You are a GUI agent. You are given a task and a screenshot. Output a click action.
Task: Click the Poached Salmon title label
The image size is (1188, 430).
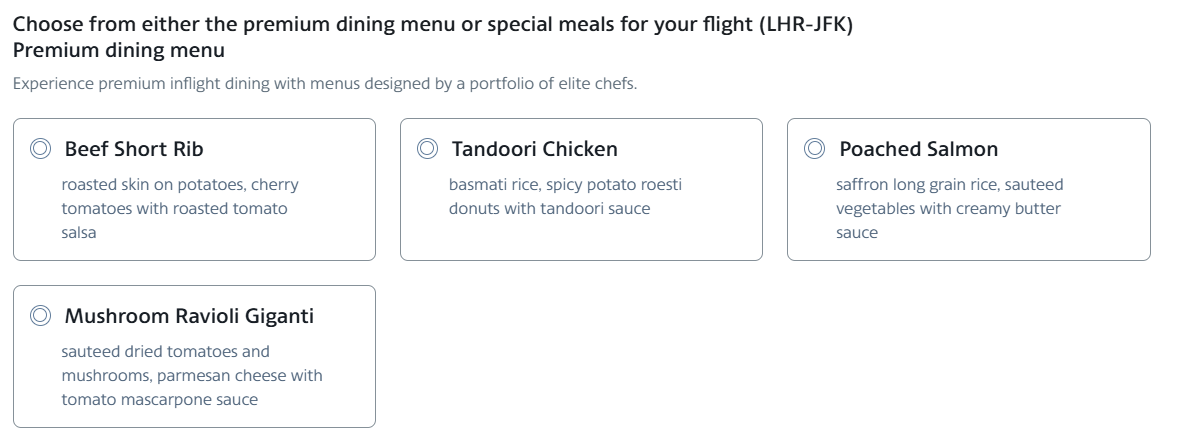(x=918, y=149)
